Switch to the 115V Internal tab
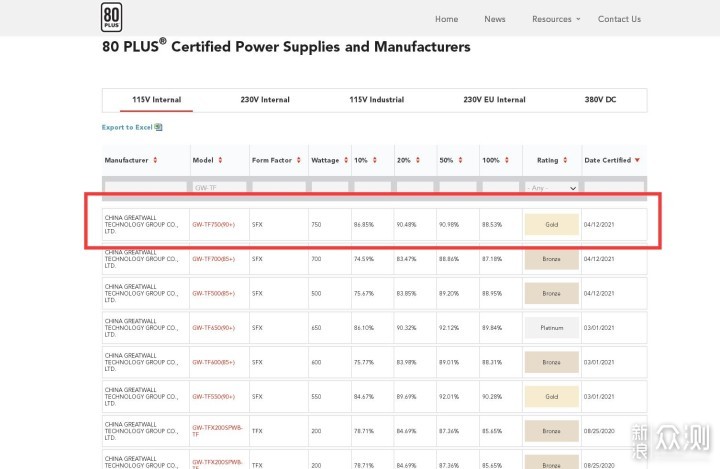The height and width of the screenshot is (469, 720). [157, 100]
